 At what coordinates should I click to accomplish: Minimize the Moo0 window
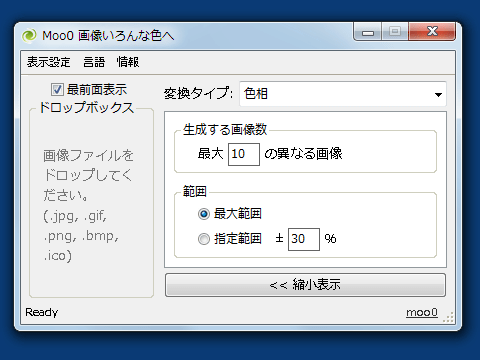(x=368, y=32)
